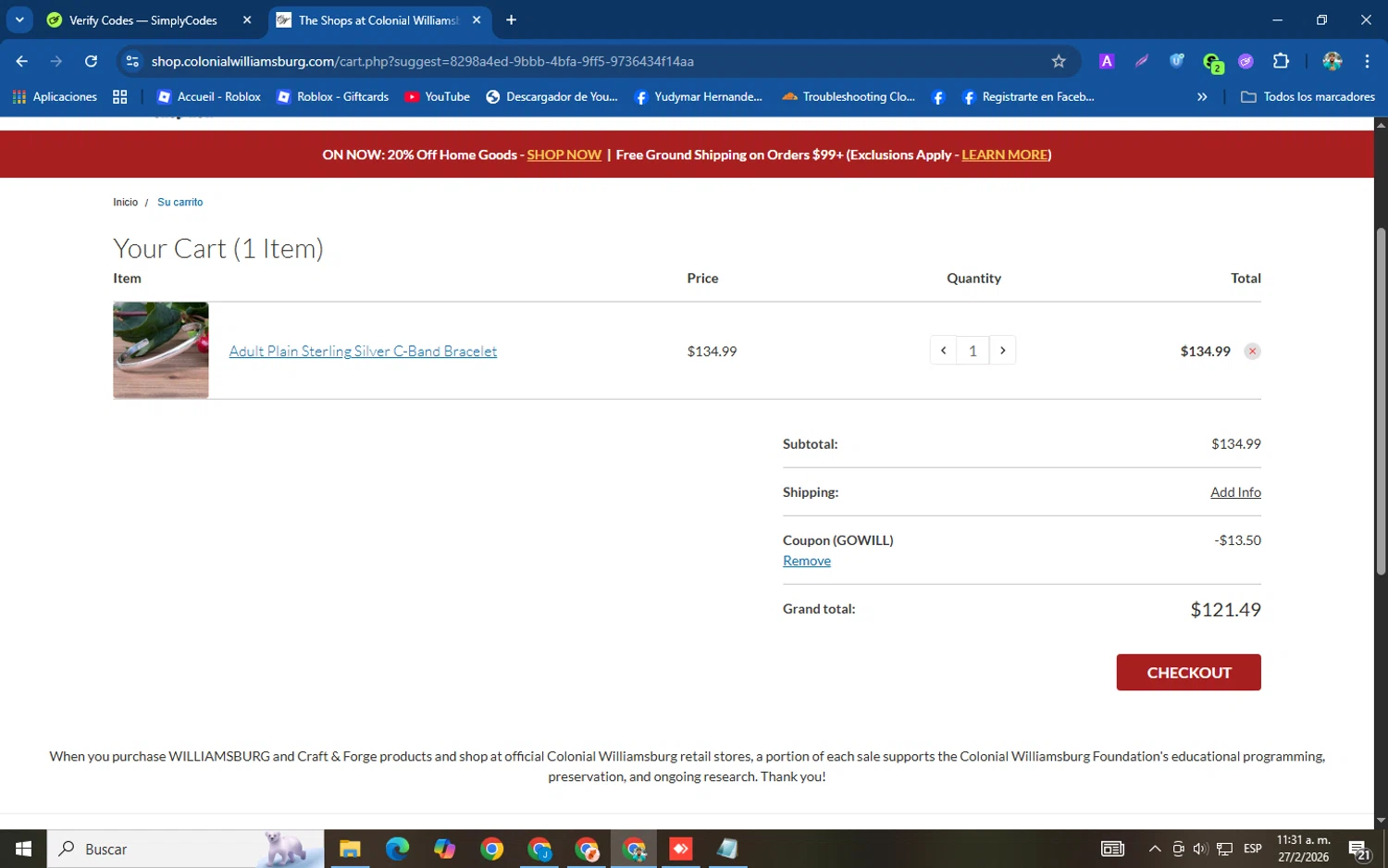Open the feather quill extension
The width and height of the screenshot is (1388, 868).
[1141, 61]
